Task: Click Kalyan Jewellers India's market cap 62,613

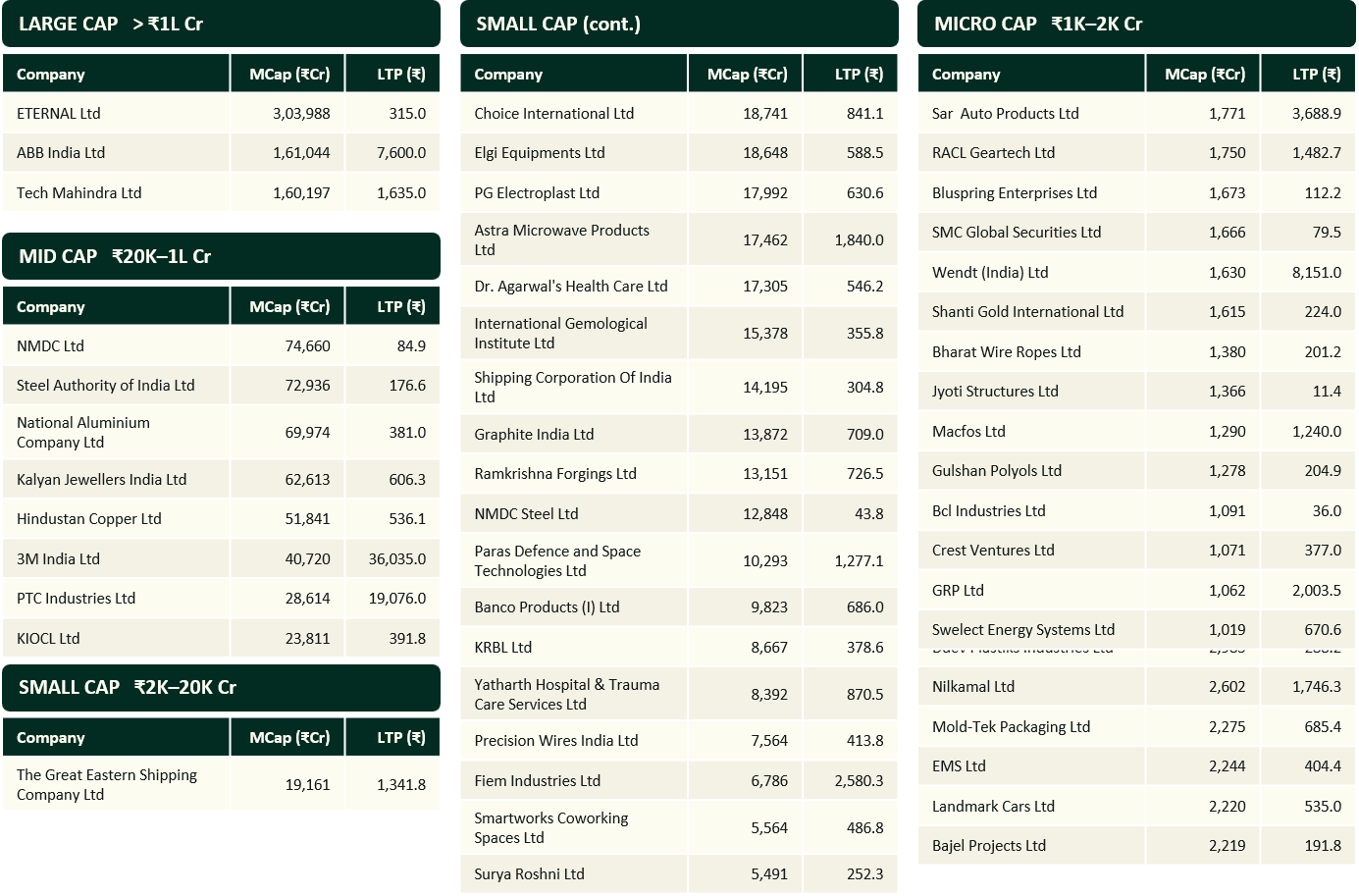Action: (x=307, y=480)
